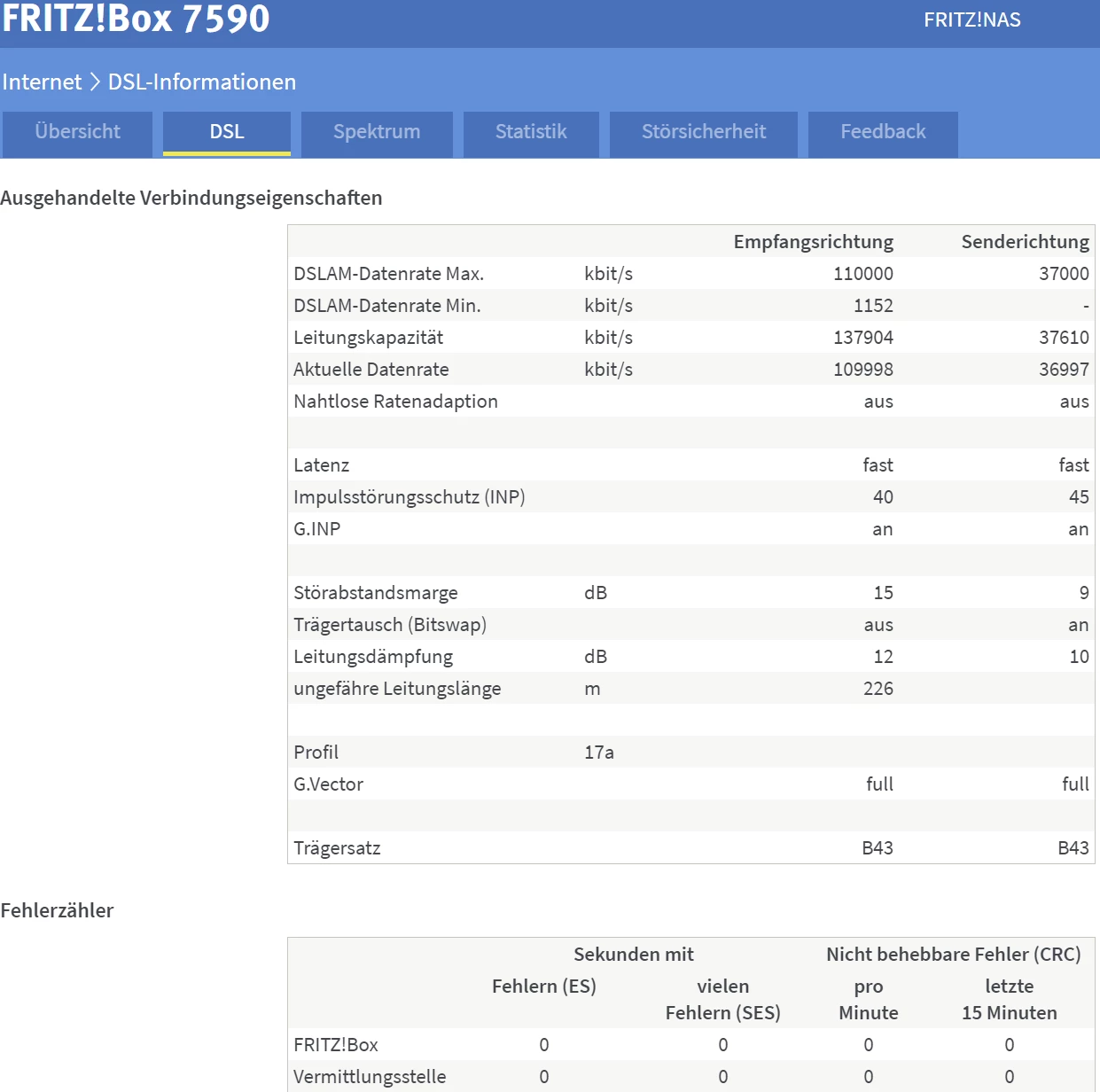Select the Senderichtung column header

coord(1026,242)
